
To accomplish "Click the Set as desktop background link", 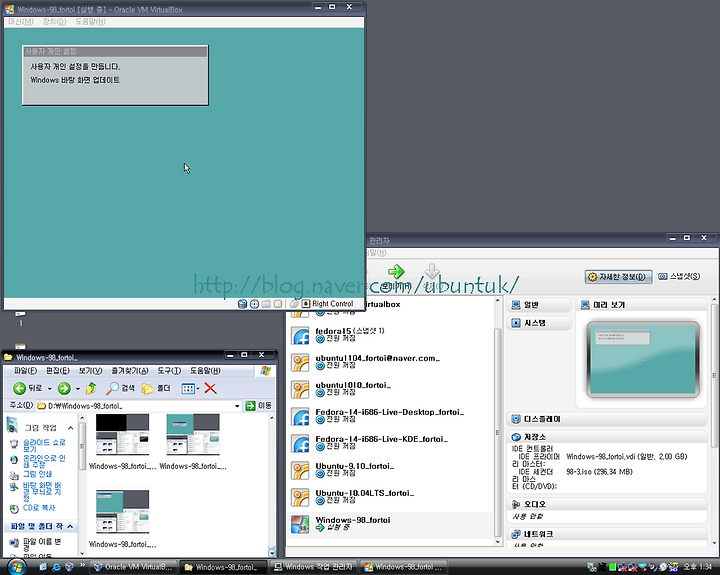I will [x=42, y=491].
